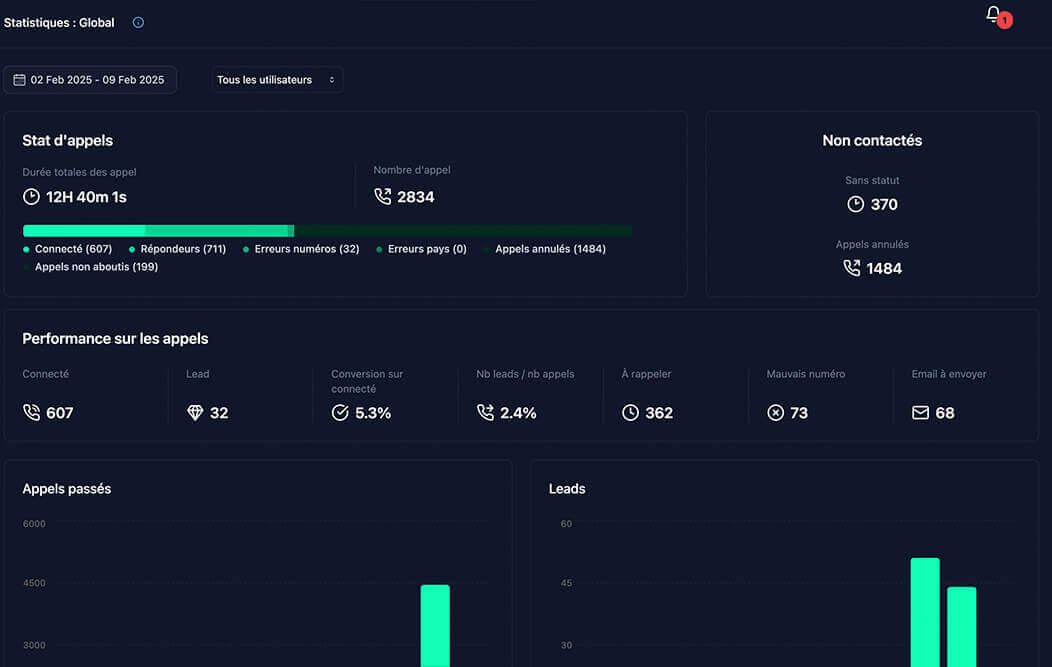Image resolution: width=1052 pixels, height=667 pixels.
Task: Click the clock icon next to 12H 40m 1s
Action: tap(31, 197)
